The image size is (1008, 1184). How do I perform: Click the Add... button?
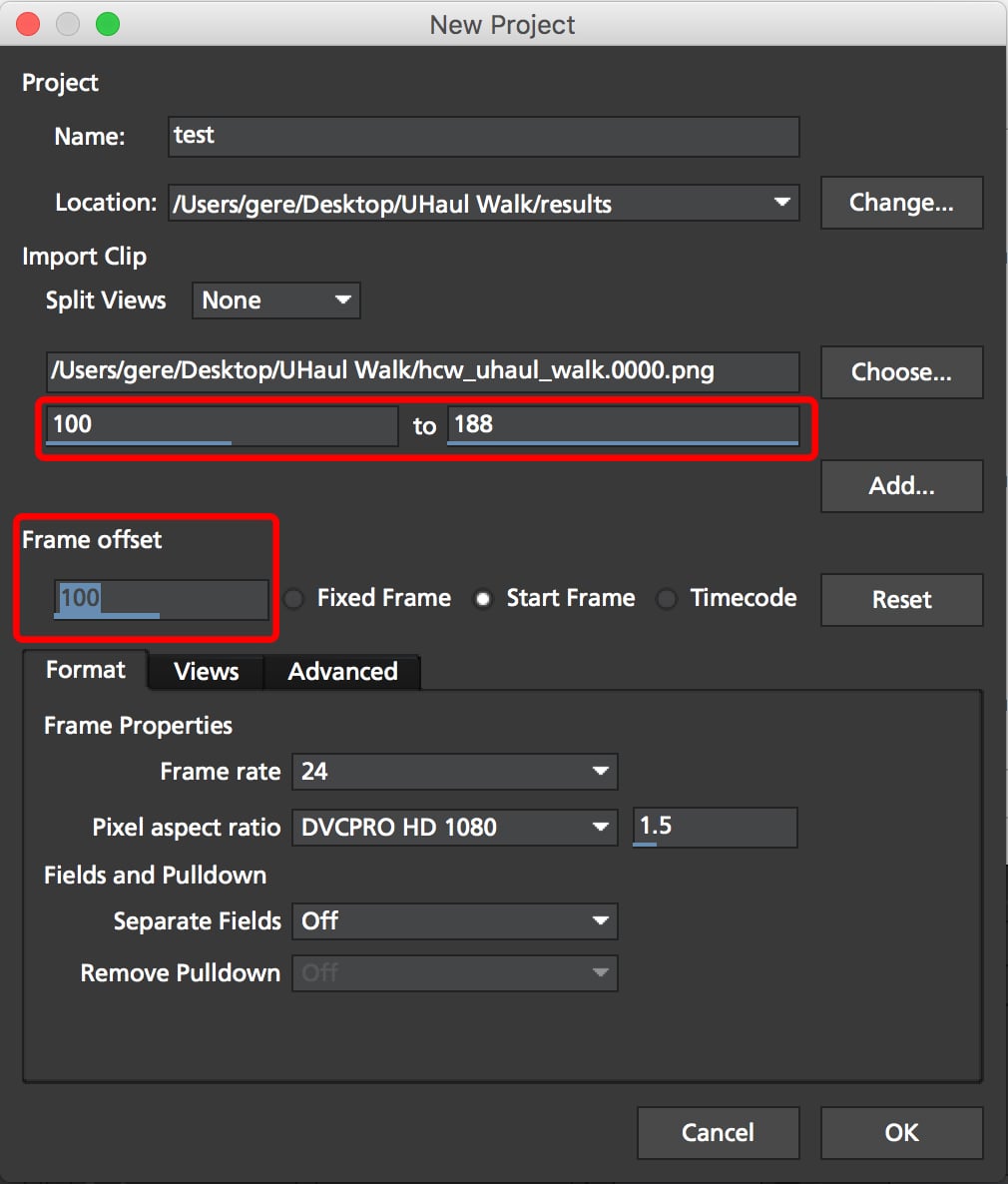point(901,486)
